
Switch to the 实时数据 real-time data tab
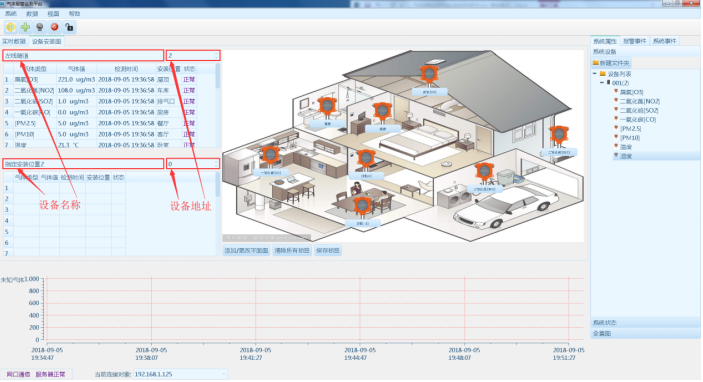coord(14,41)
